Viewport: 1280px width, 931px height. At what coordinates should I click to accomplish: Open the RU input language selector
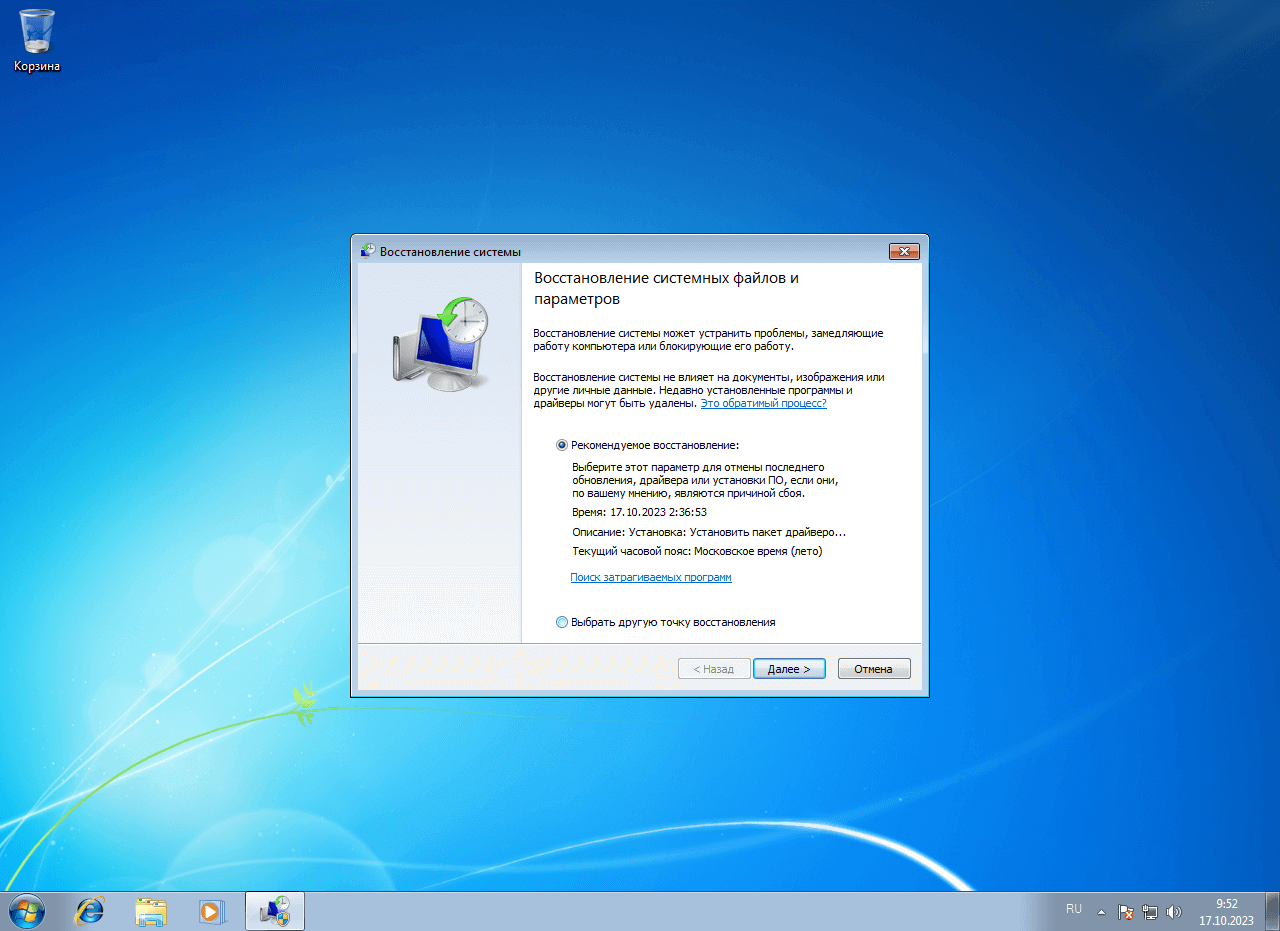pos(1074,909)
